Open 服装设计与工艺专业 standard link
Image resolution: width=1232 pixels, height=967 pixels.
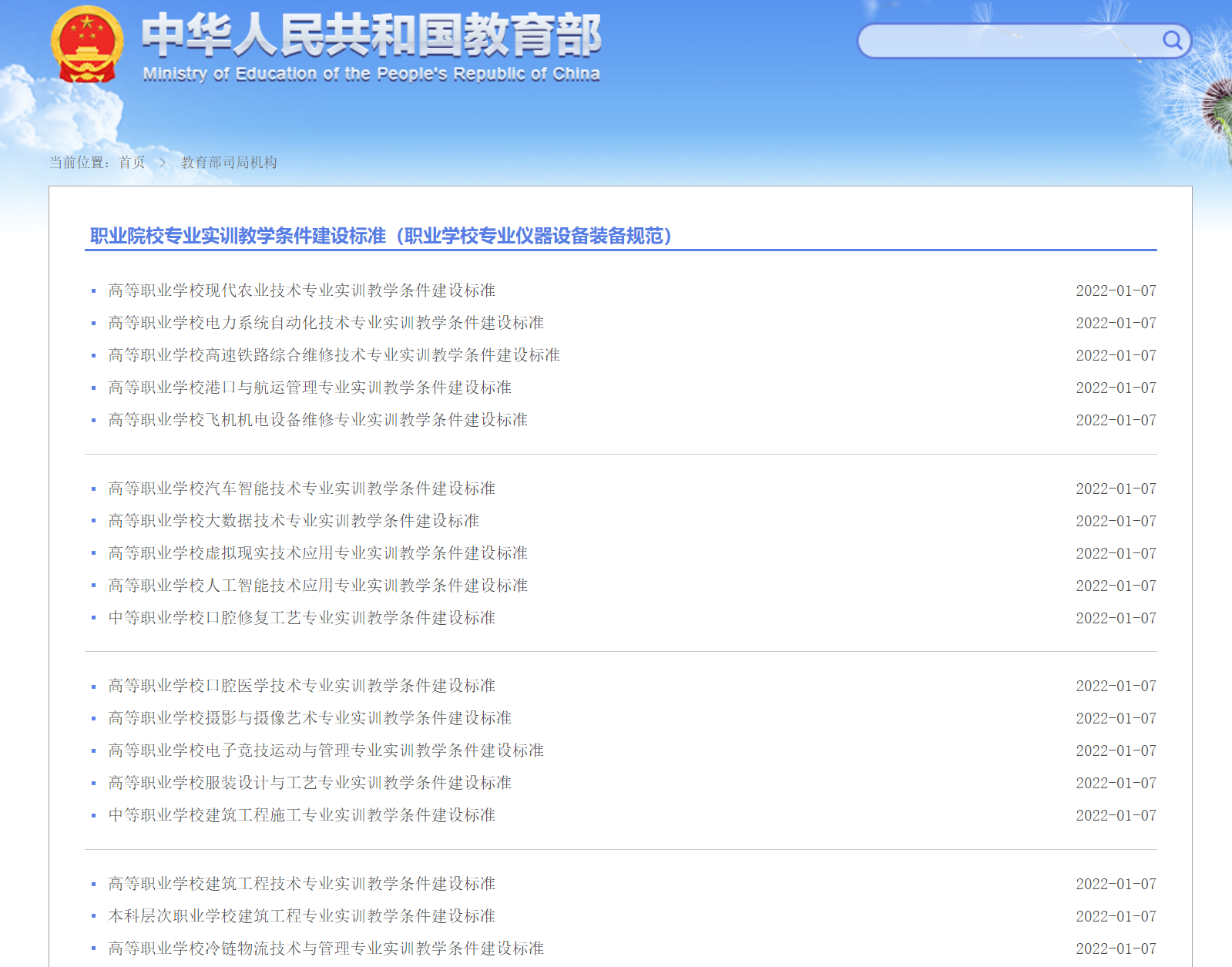click(310, 783)
